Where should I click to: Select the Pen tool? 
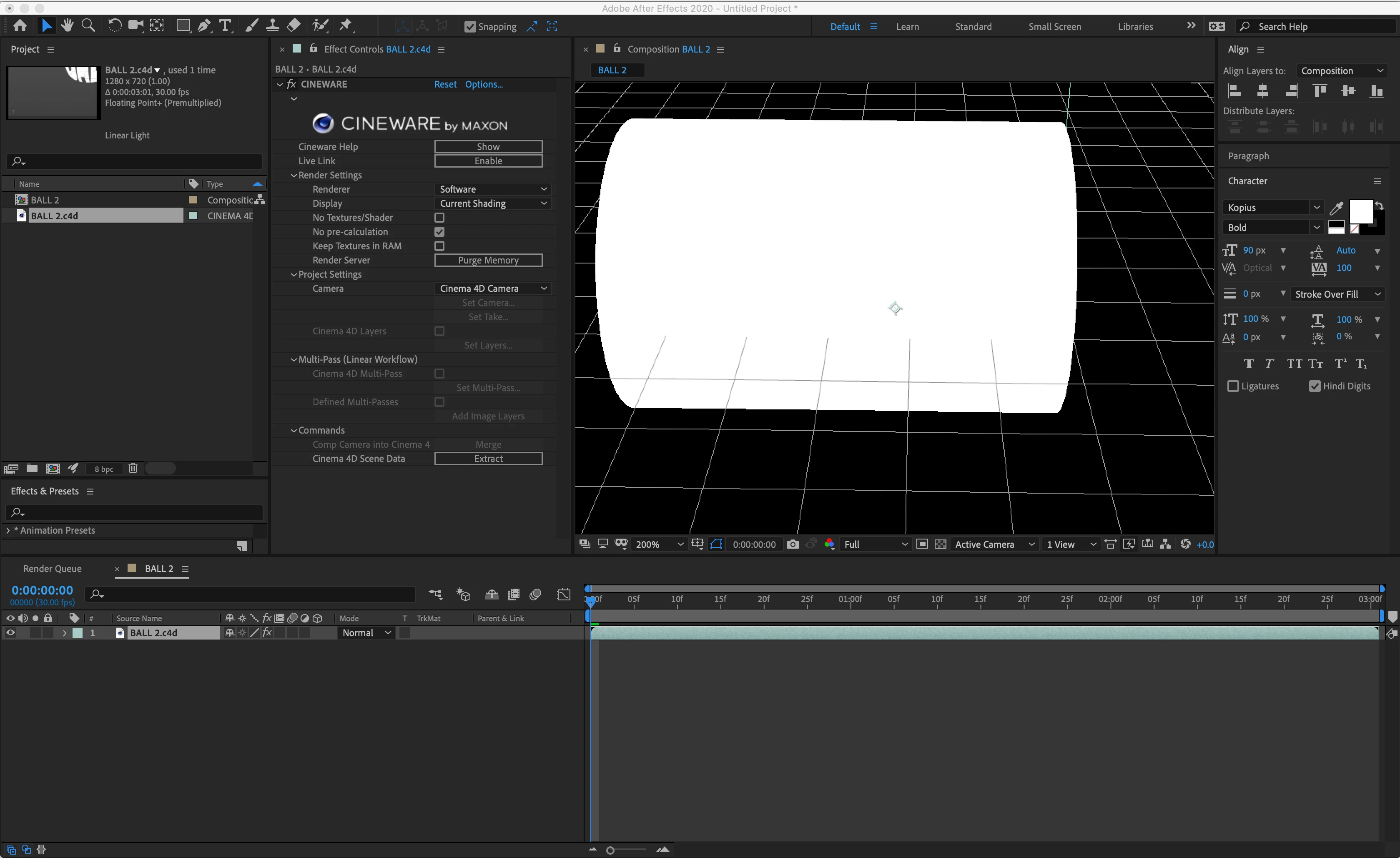click(203, 25)
